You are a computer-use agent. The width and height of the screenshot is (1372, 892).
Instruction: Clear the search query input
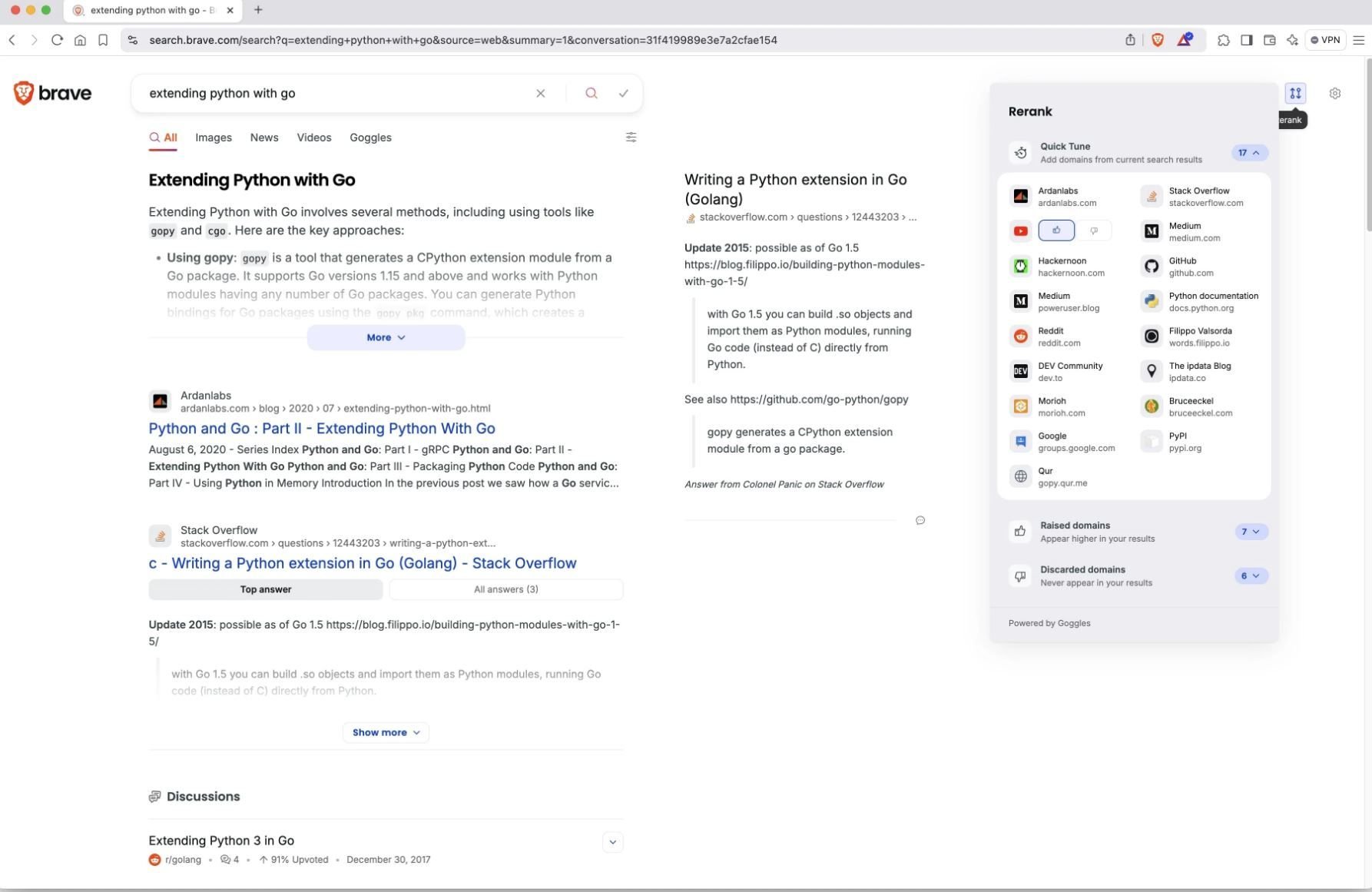click(x=541, y=93)
